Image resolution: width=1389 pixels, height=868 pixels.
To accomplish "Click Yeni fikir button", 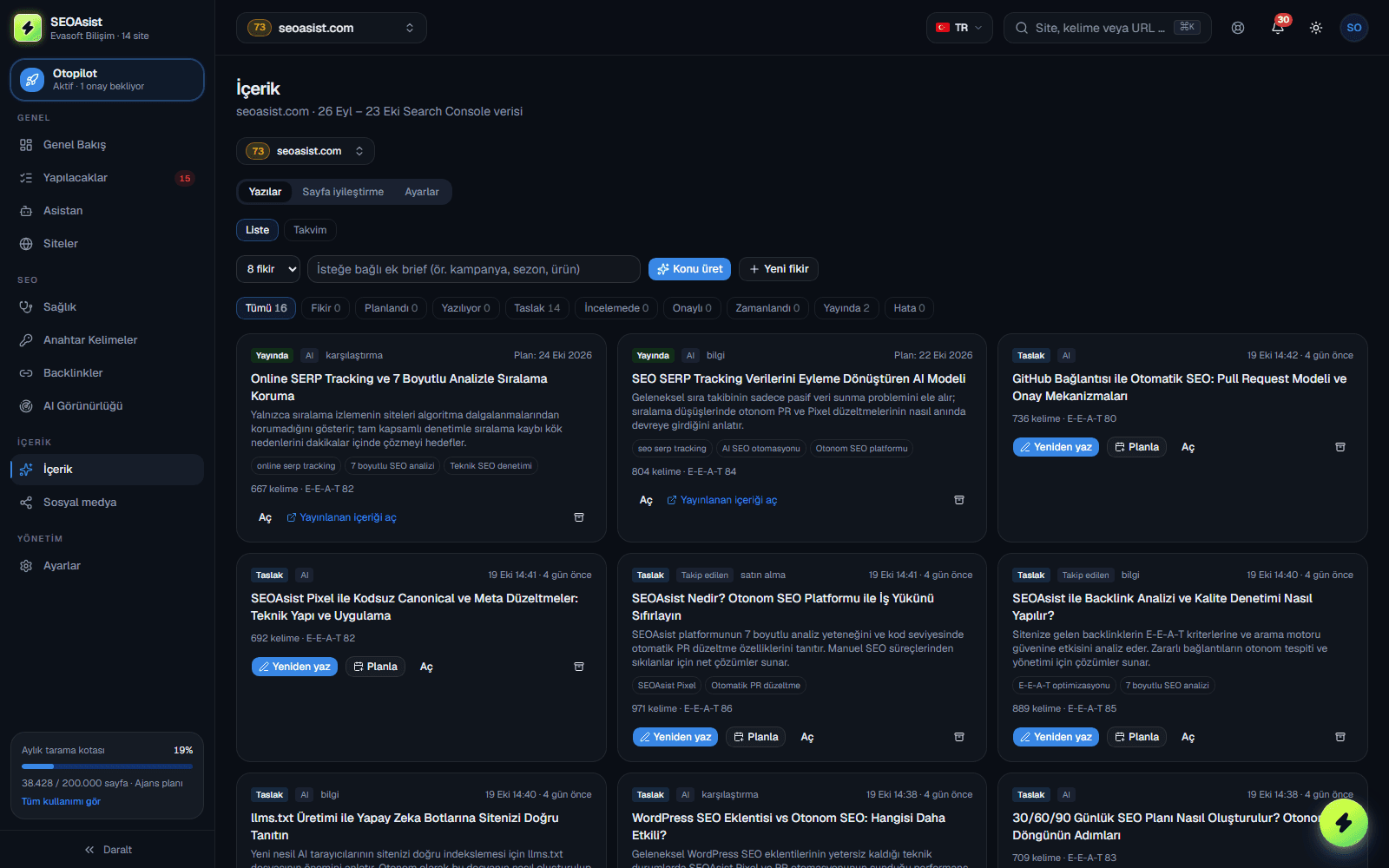I will pos(779,269).
